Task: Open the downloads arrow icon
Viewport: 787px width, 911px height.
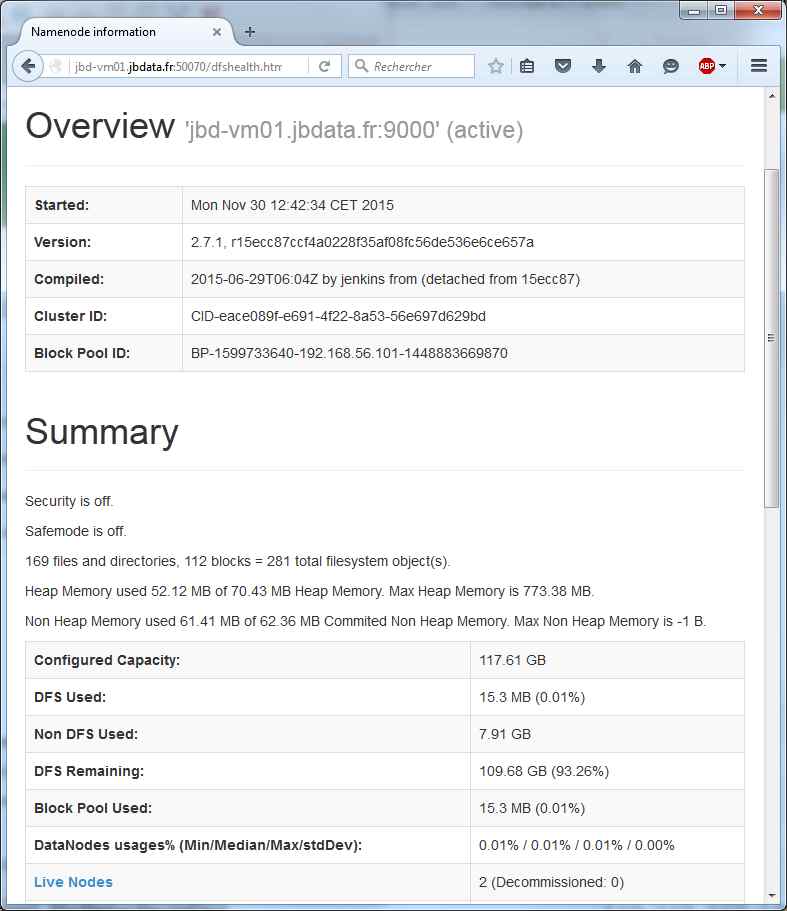Action: point(599,66)
